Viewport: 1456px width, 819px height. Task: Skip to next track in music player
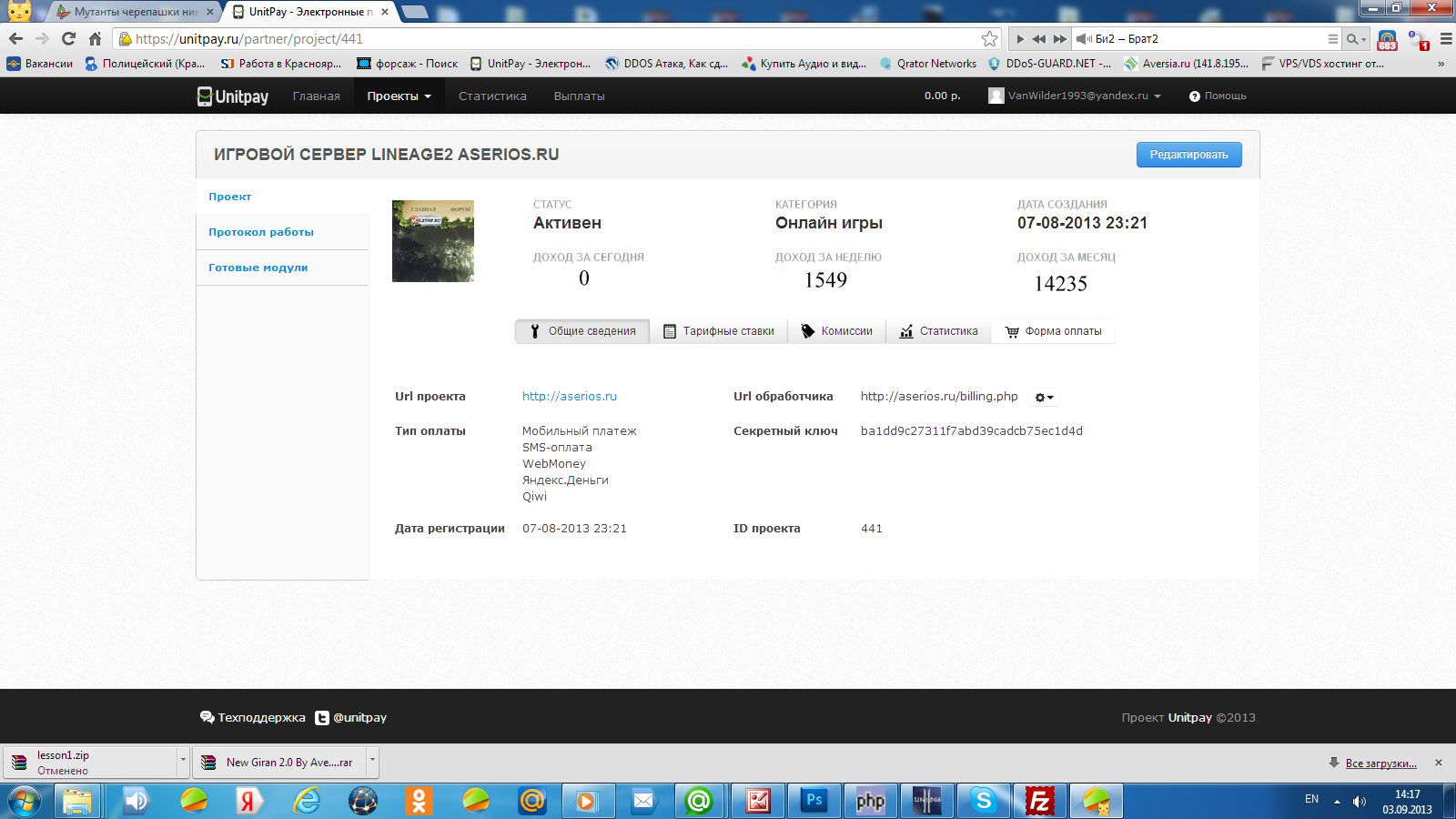tap(1060, 39)
